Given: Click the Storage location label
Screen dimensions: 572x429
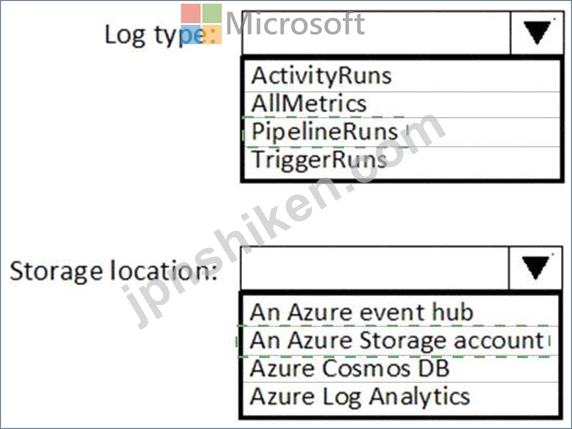Looking at the screenshot, I should click(x=113, y=271).
